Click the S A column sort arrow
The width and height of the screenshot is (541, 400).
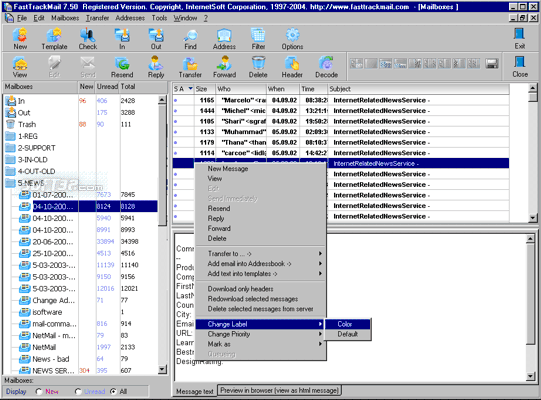click(190, 89)
